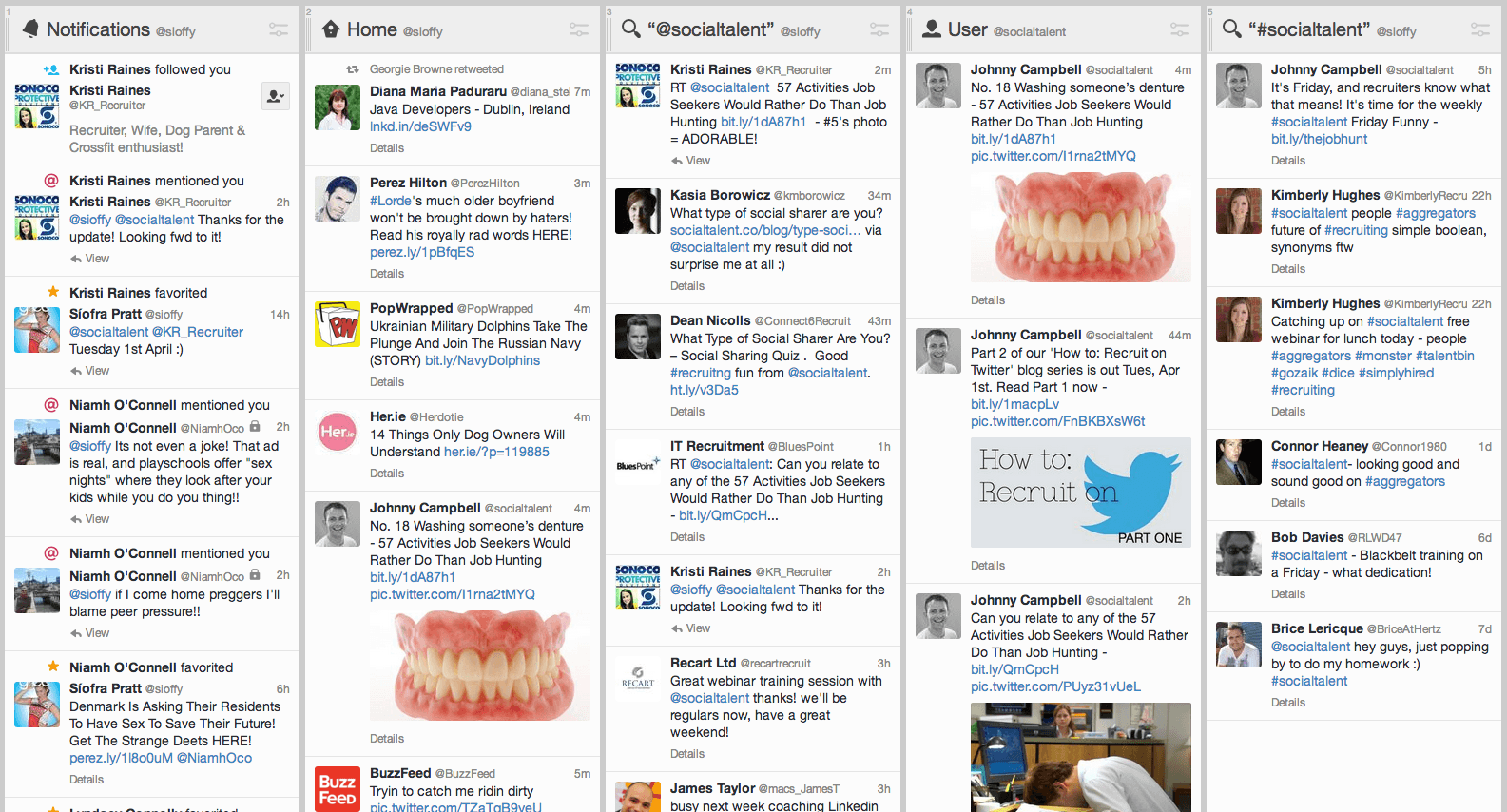Click Recart Ltd logo avatar

(638, 679)
